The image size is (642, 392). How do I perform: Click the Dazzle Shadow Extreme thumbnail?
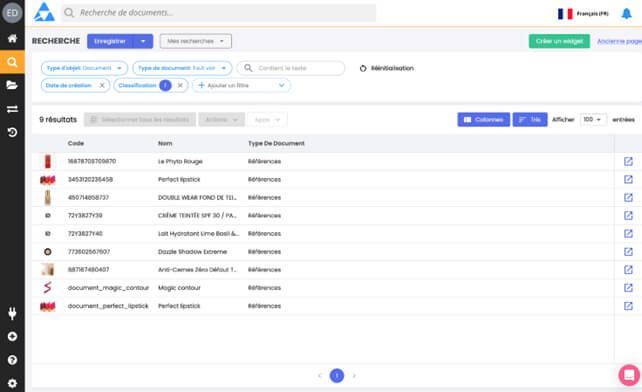pyautogui.click(x=47, y=252)
